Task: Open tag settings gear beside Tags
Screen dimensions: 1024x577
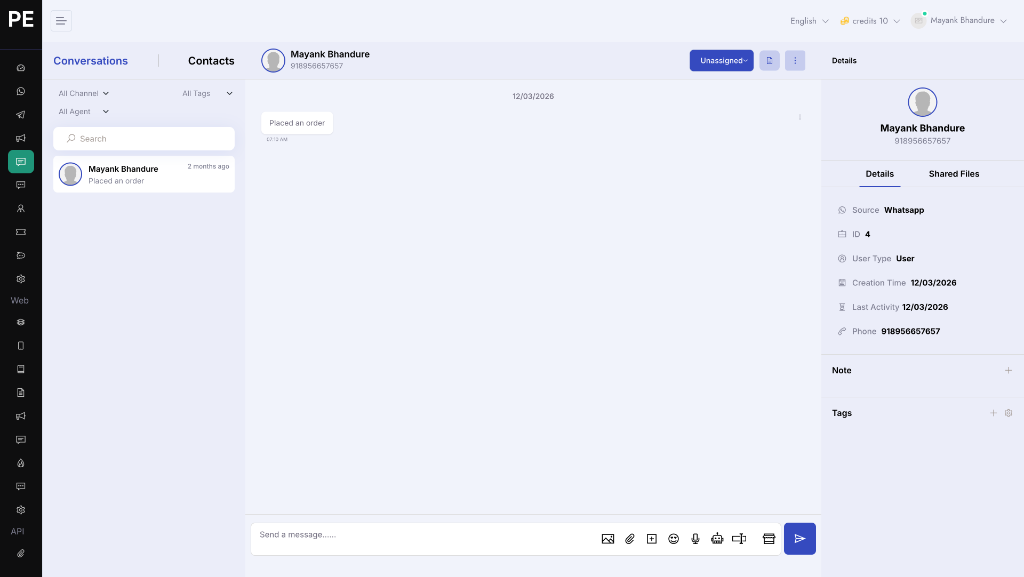Action: pos(1008,413)
